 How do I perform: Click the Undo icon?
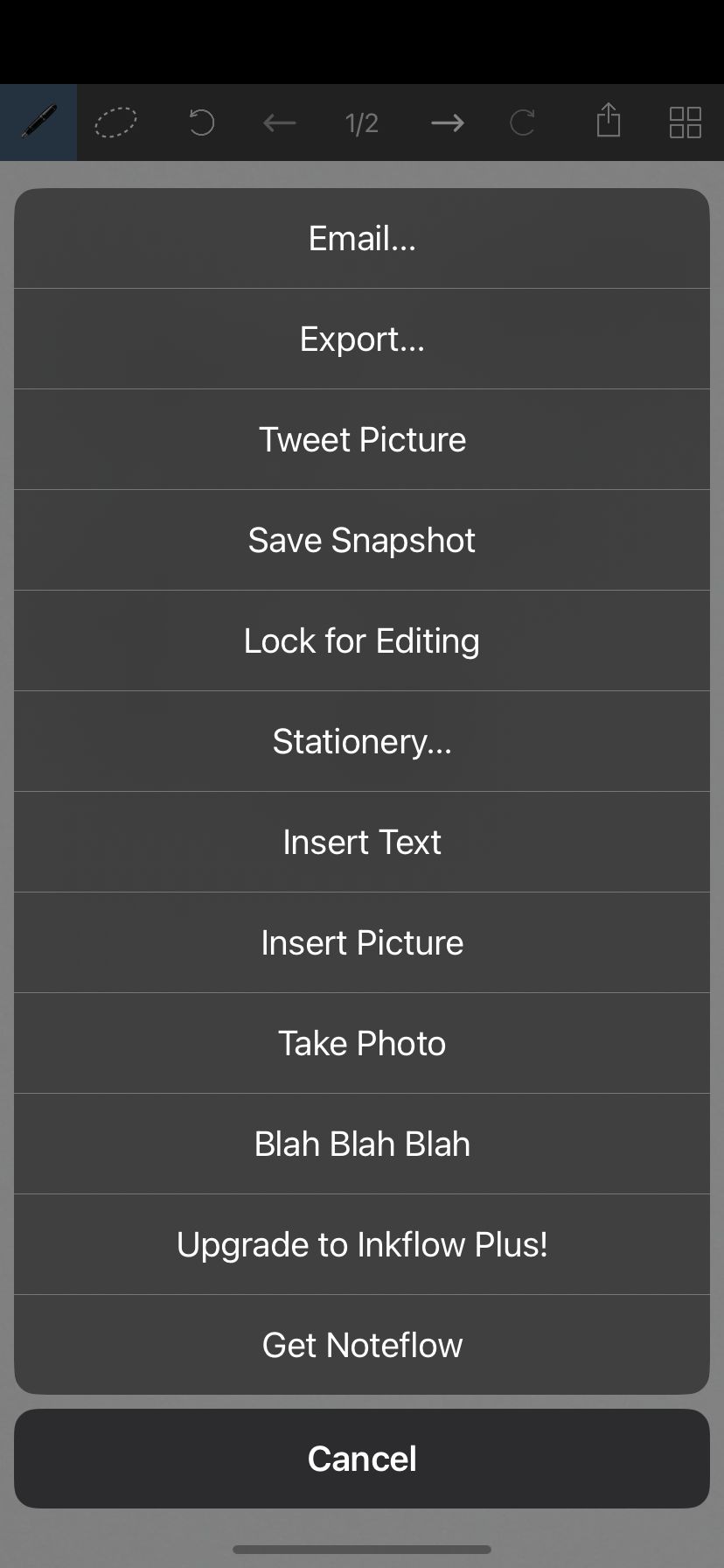tap(200, 122)
